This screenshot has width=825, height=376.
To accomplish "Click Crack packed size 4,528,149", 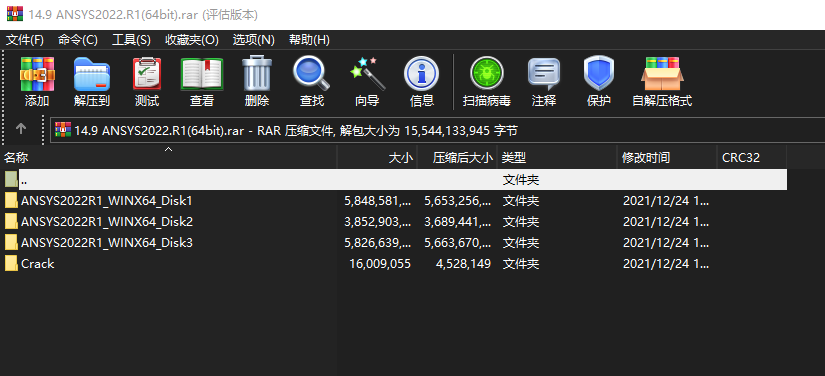I will pos(464,263).
